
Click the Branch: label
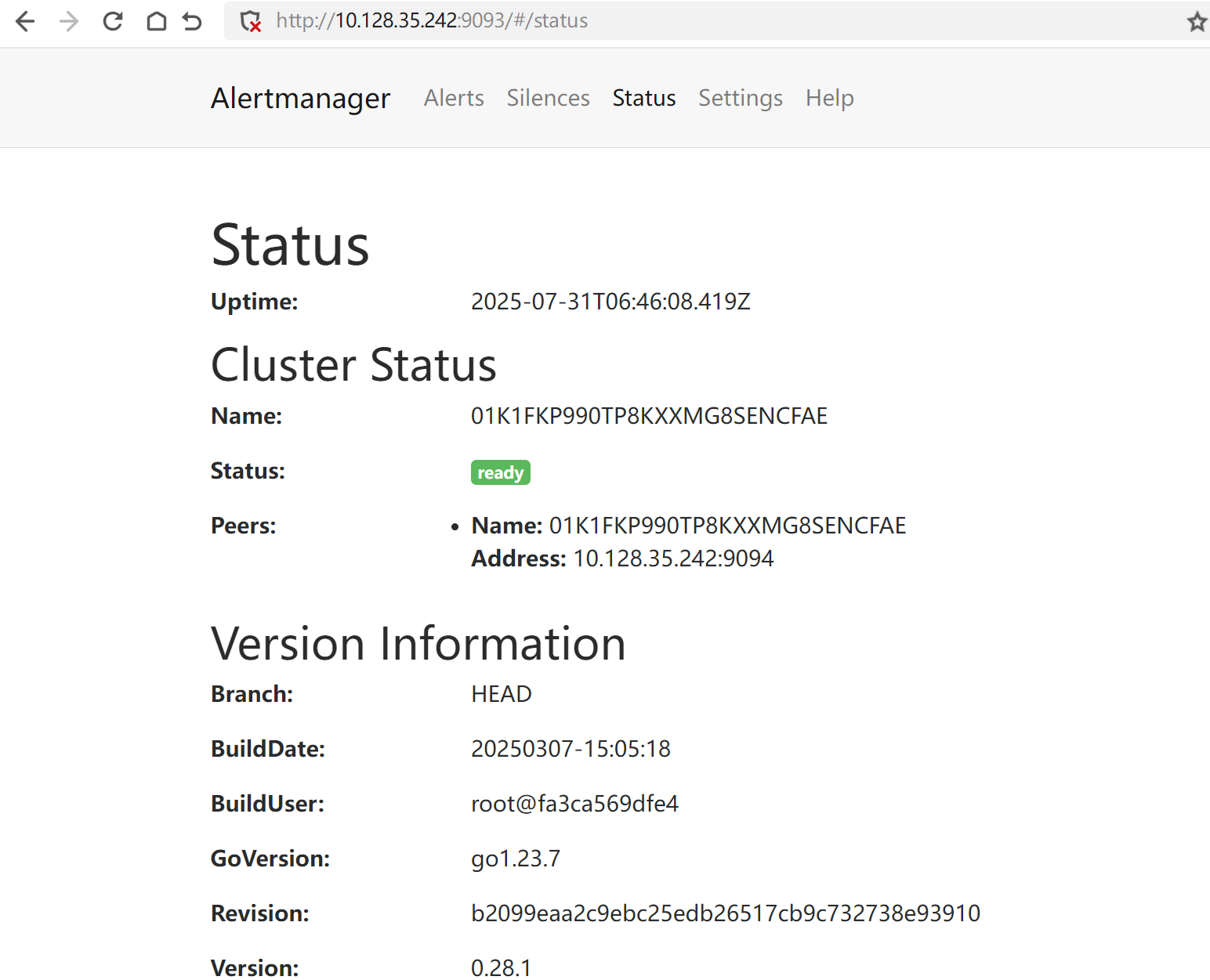click(x=252, y=694)
